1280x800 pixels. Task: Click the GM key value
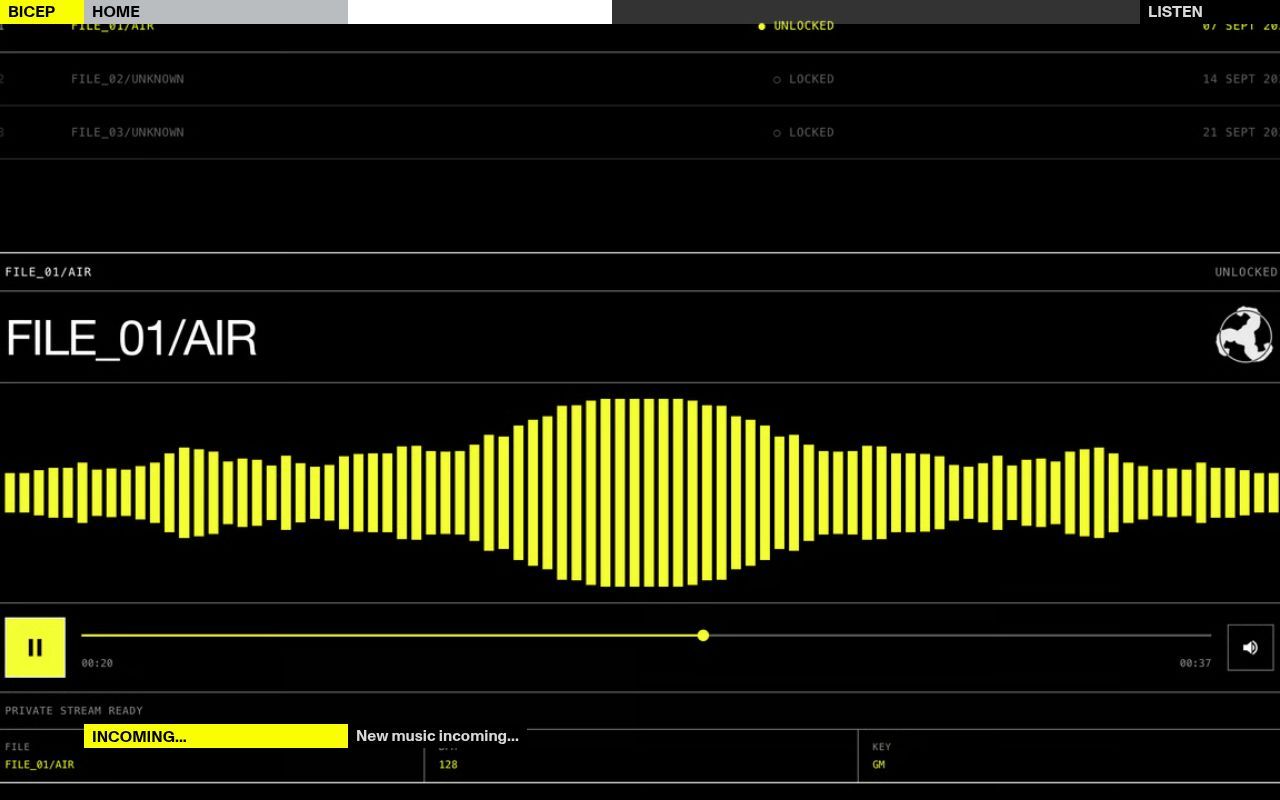coord(878,765)
